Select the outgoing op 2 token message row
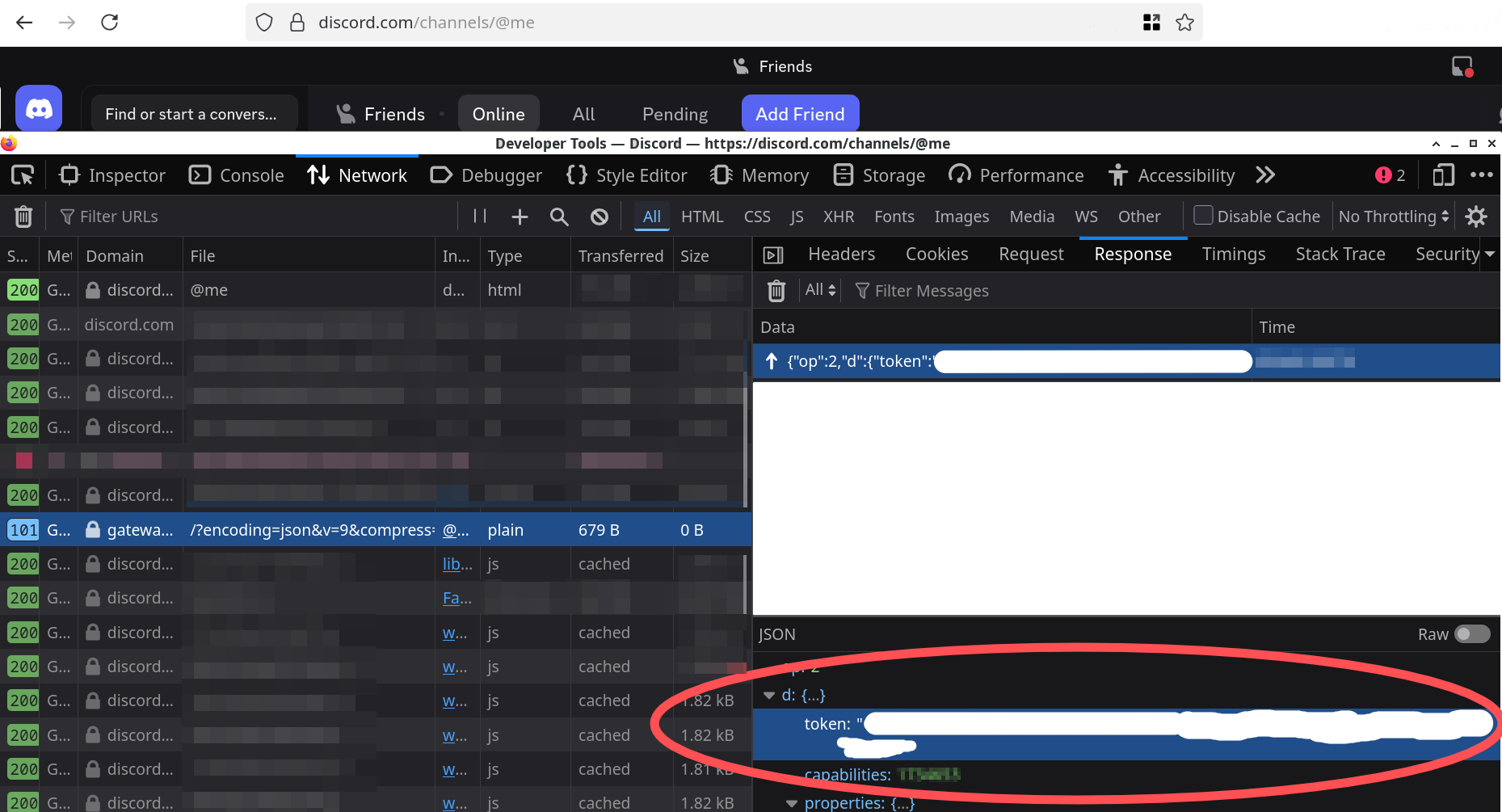The width and height of the screenshot is (1502, 812). 1126,361
